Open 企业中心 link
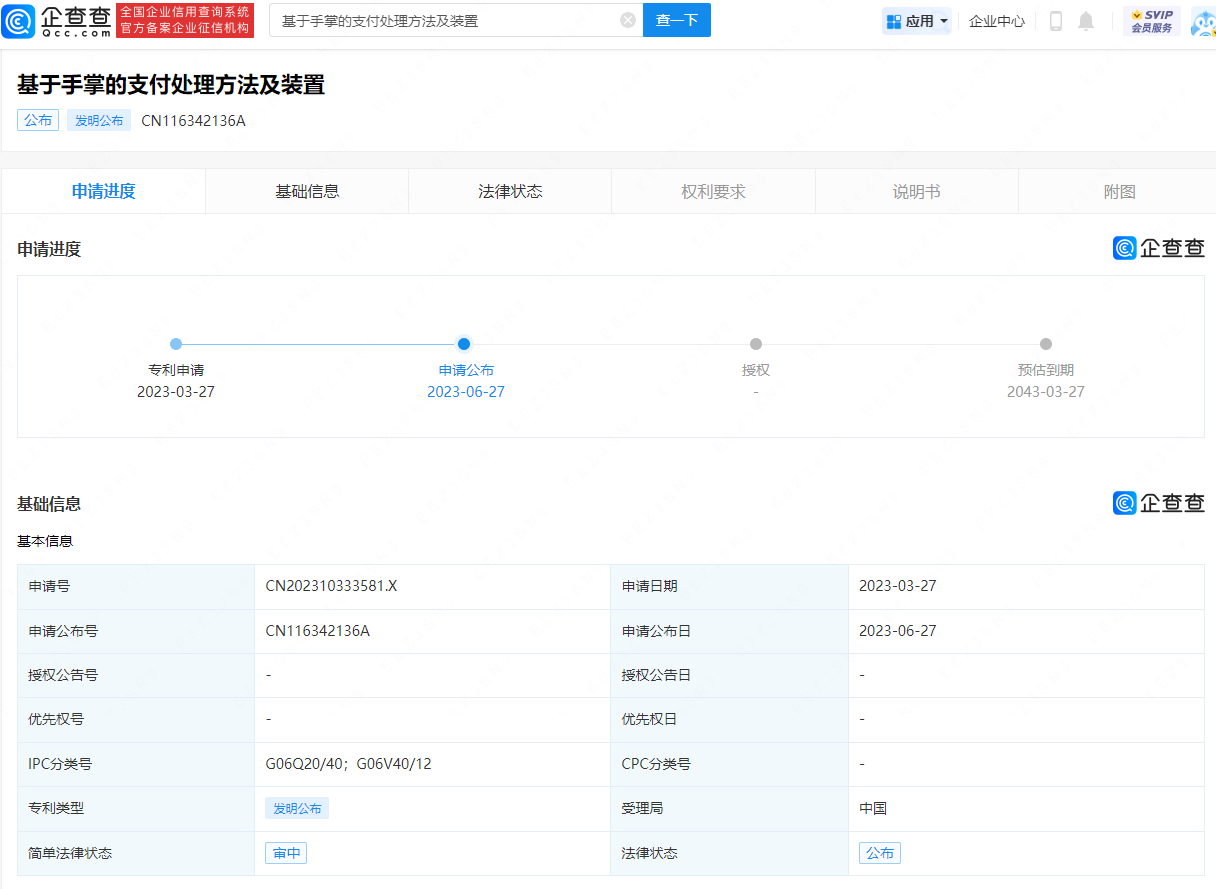The image size is (1216, 889). [x=997, y=21]
